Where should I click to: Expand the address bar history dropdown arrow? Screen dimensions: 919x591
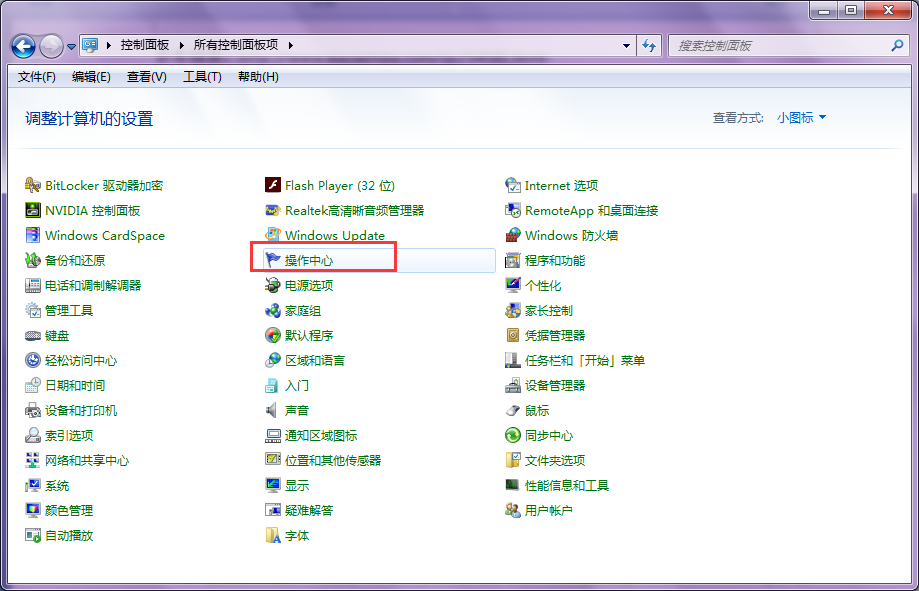click(x=626, y=45)
